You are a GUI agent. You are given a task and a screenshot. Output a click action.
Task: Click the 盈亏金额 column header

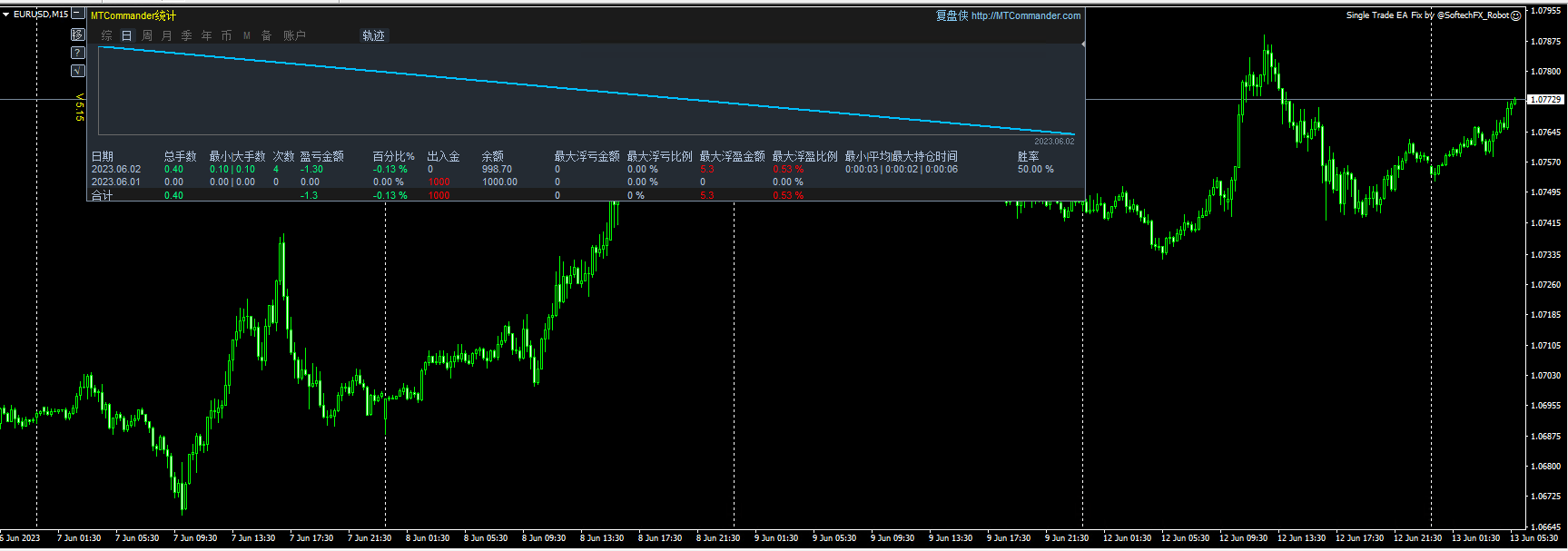(322, 156)
